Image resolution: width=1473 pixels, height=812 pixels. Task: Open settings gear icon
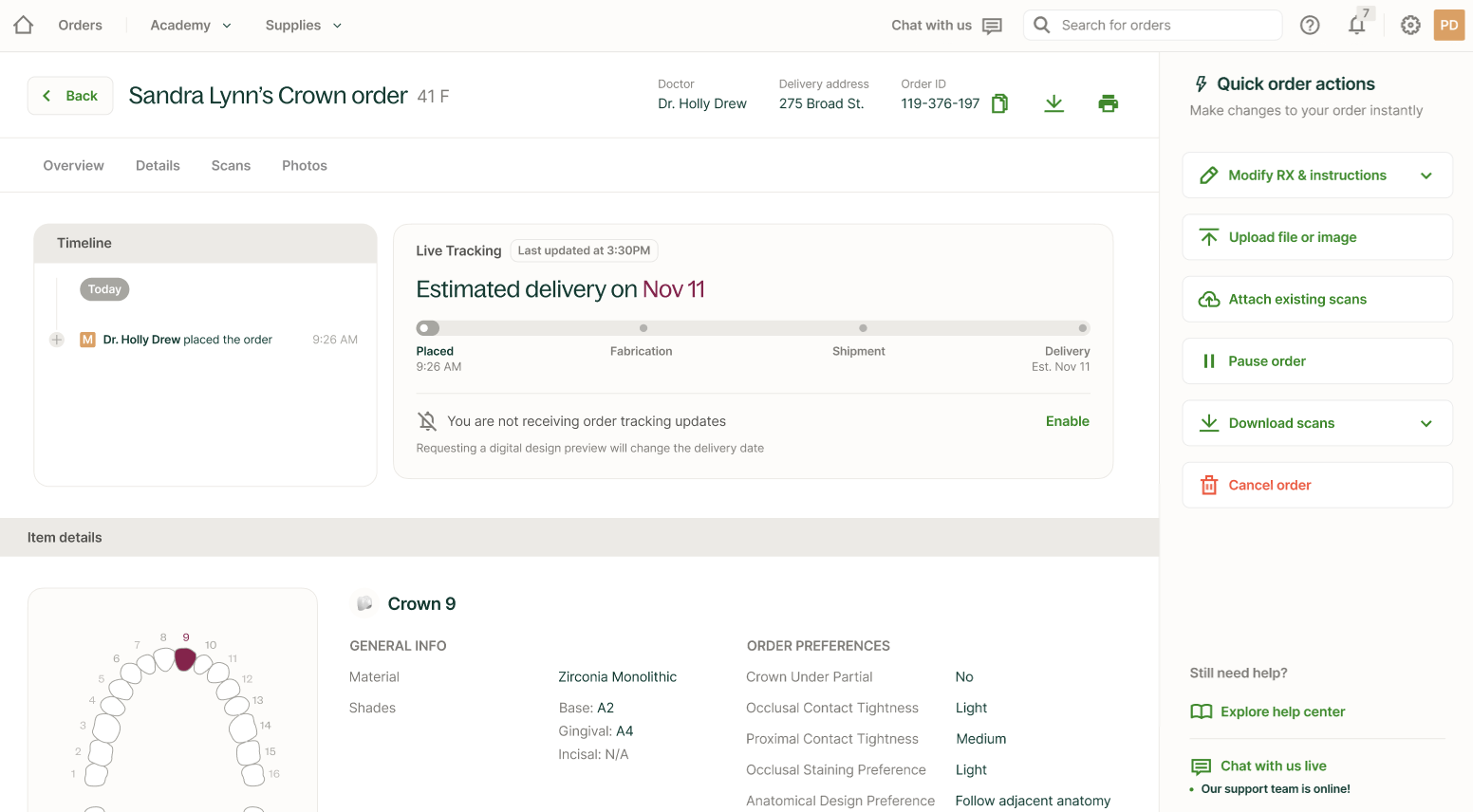click(1410, 26)
